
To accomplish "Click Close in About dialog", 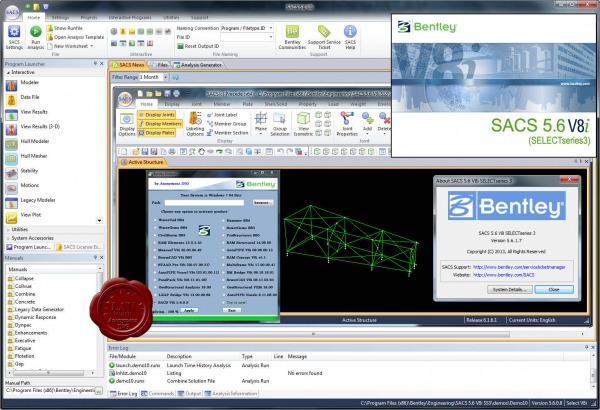I will click(554, 289).
